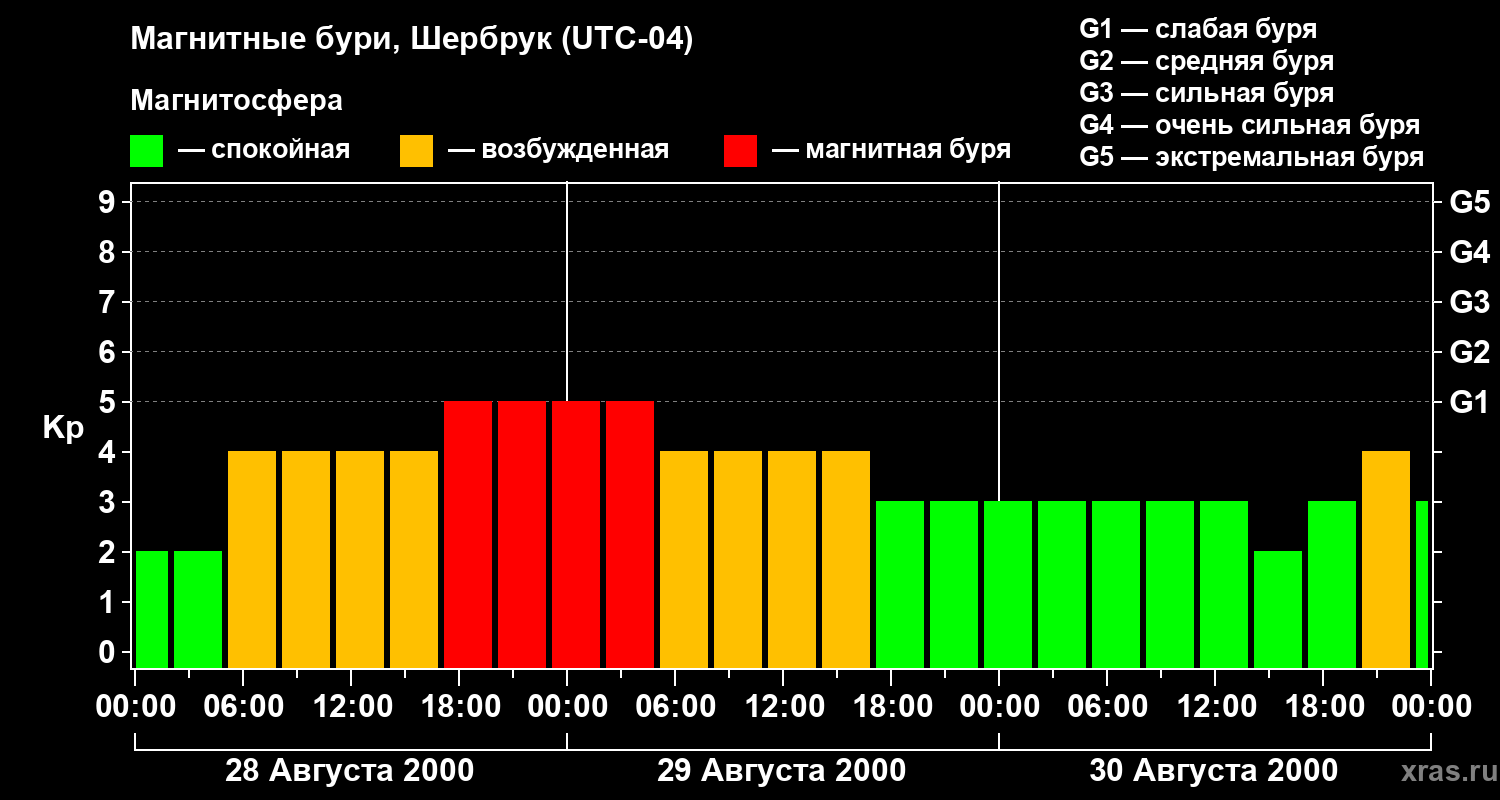
Task: Click the Kp axis label
Action: point(63,428)
